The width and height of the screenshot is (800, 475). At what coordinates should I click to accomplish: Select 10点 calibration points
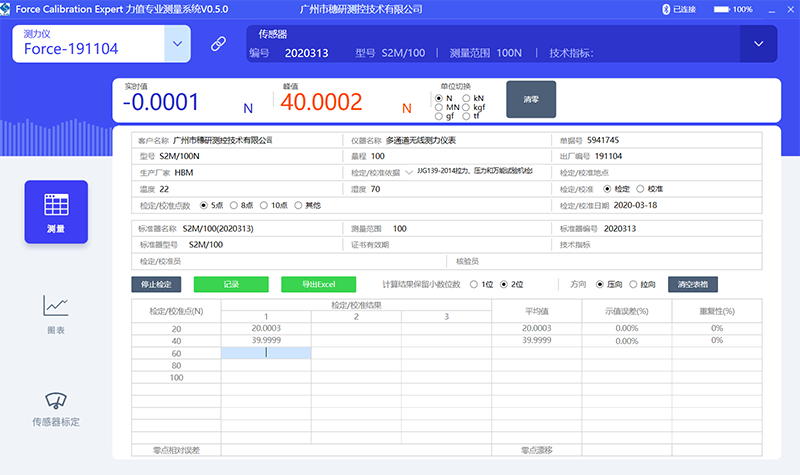[264, 205]
